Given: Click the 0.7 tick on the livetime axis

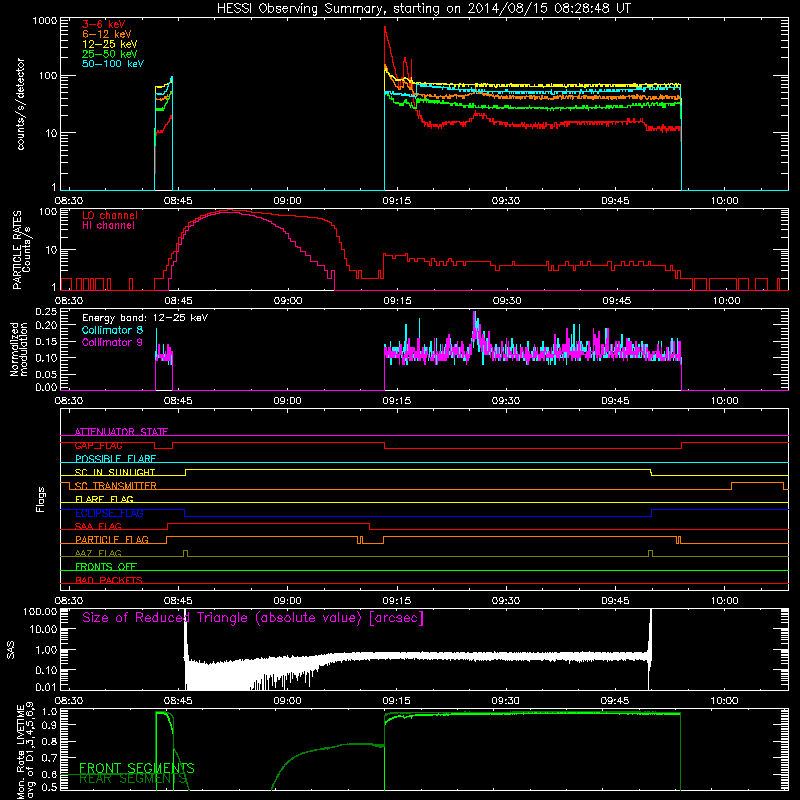Looking at the screenshot, I should [49, 758].
